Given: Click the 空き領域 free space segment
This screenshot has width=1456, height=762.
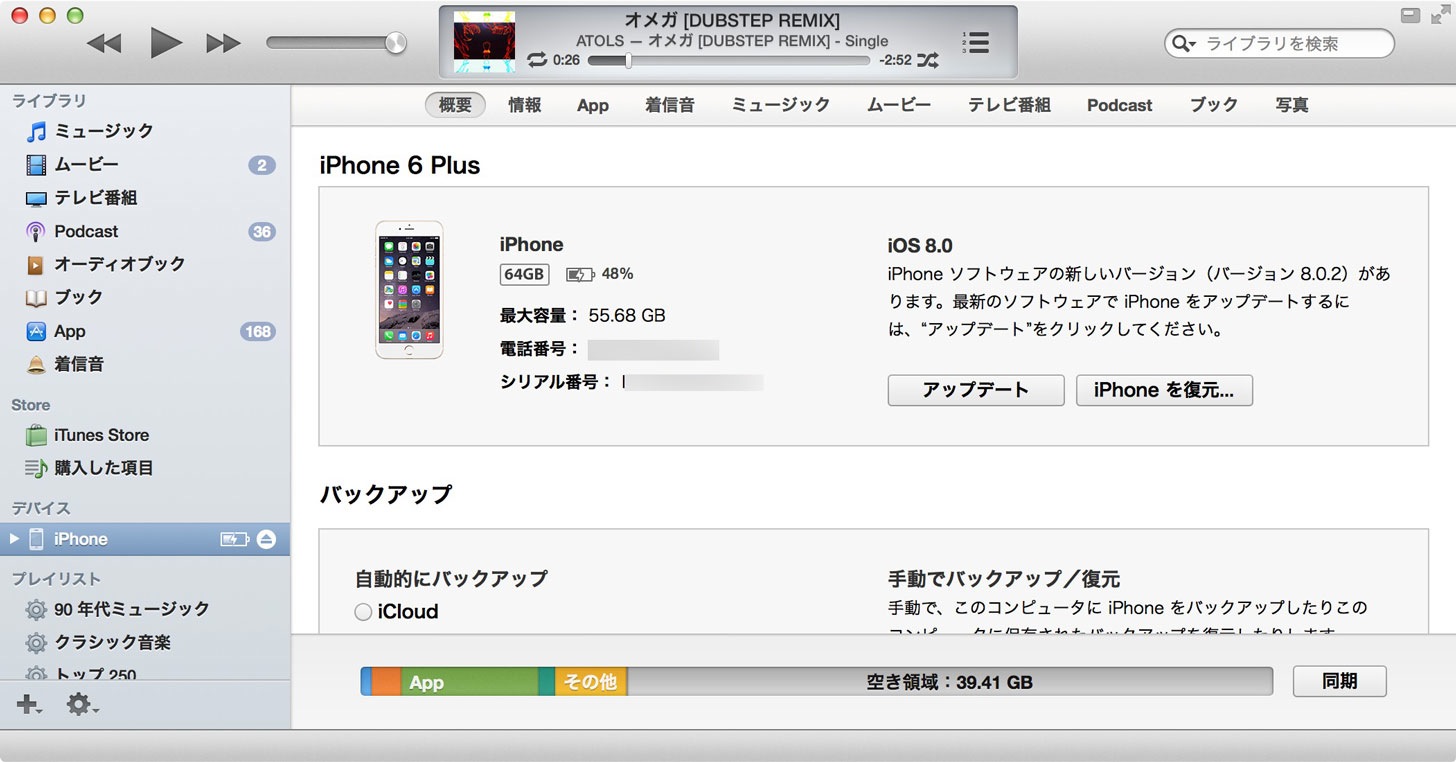Looking at the screenshot, I should 950,682.
